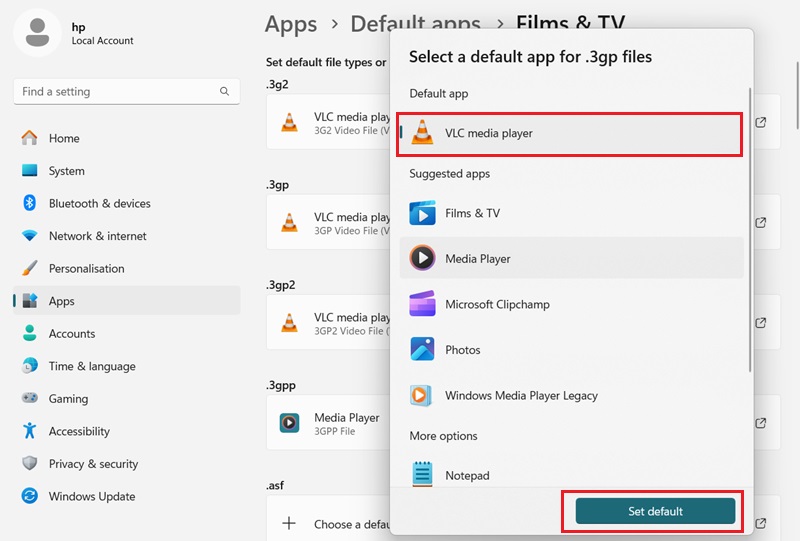Image resolution: width=800 pixels, height=541 pixels.
Task: Pick Windows Media Player Legacy
Action: [571, 395]
